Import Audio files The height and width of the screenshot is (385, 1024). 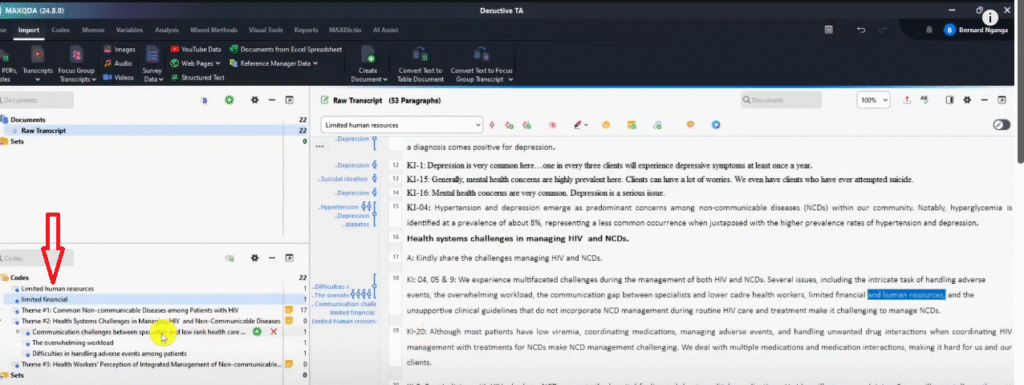pyautogui.click(x=118, y=63)
